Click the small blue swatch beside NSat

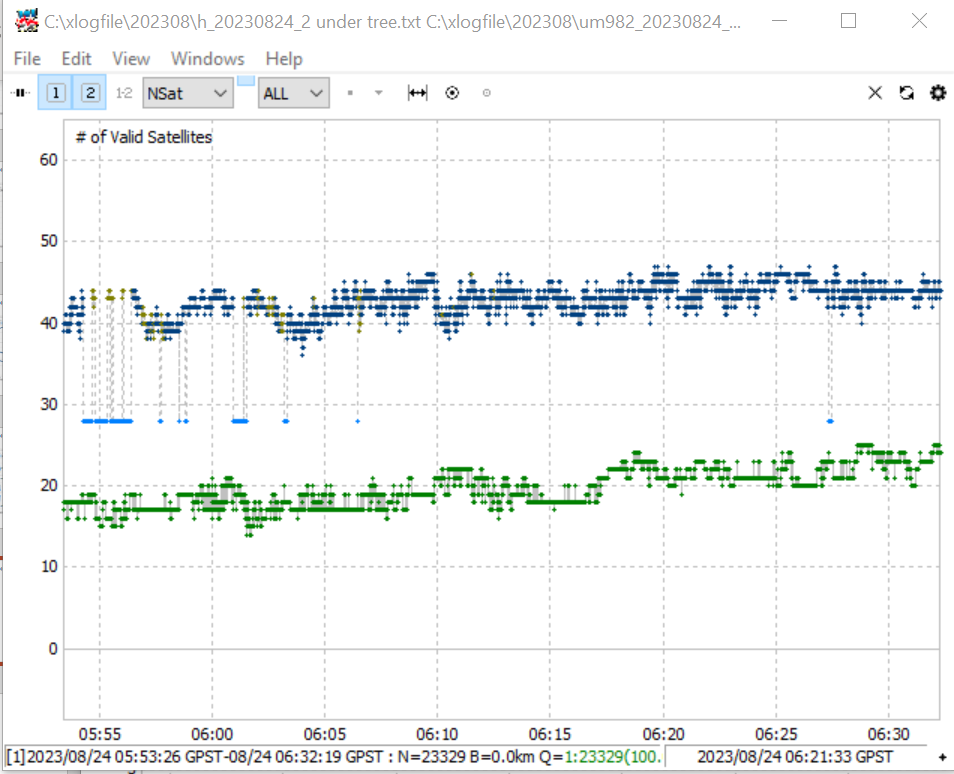coord(246,81)
